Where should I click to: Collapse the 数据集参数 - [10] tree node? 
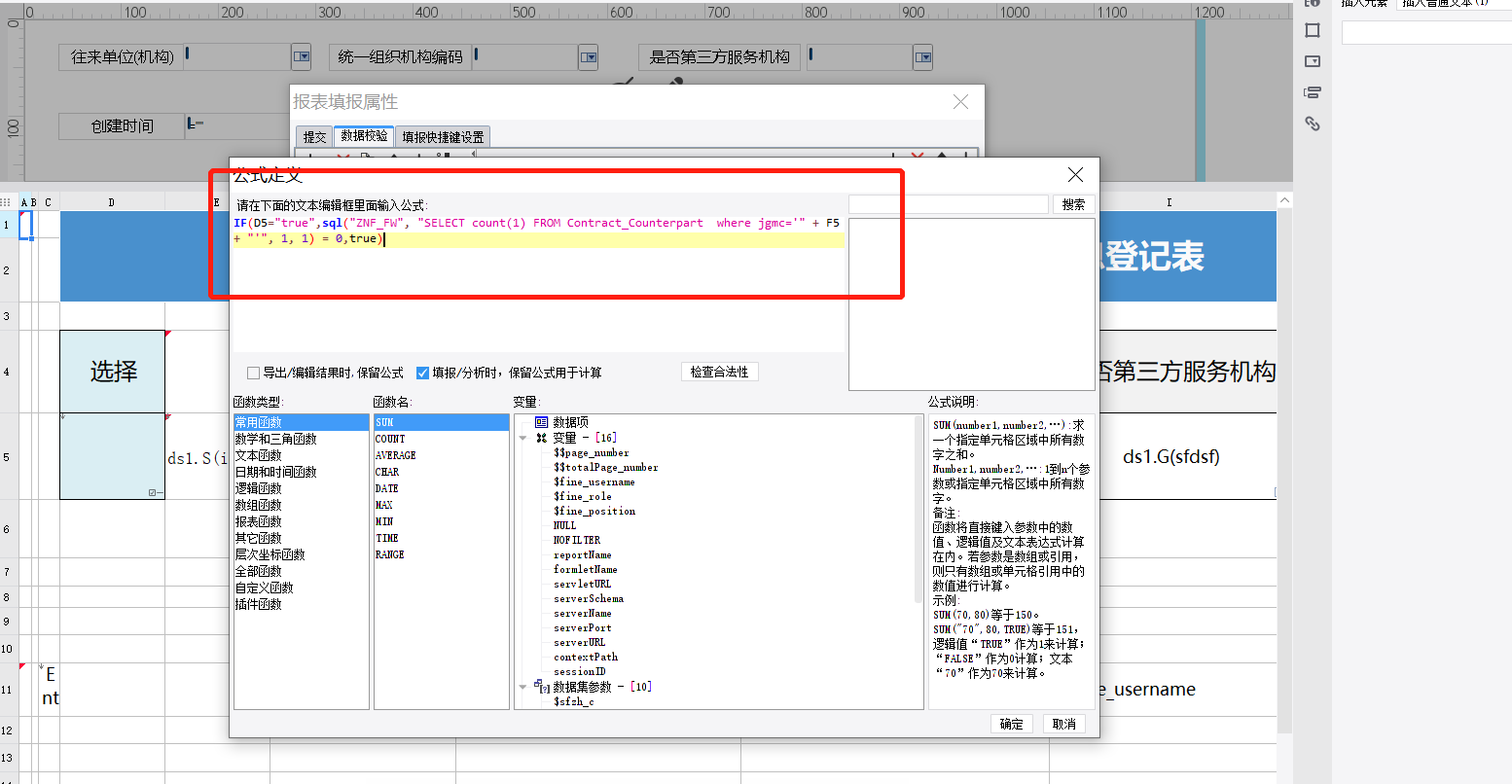click(523, 687)
